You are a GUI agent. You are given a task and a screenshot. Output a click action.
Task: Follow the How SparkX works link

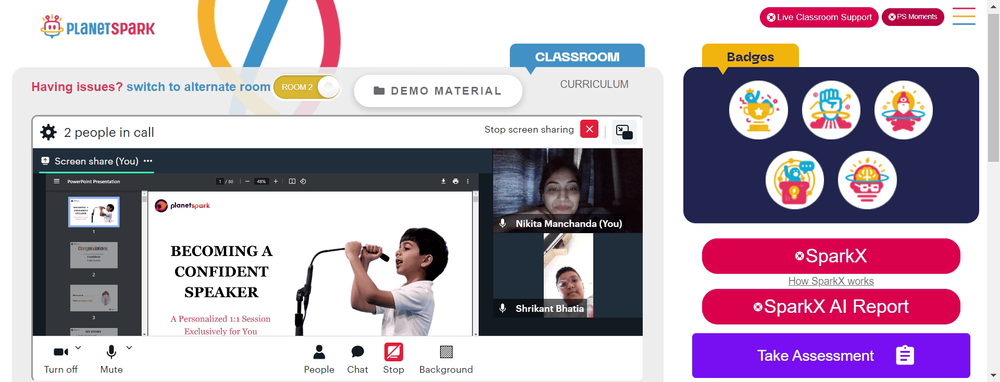click(831, 281)
